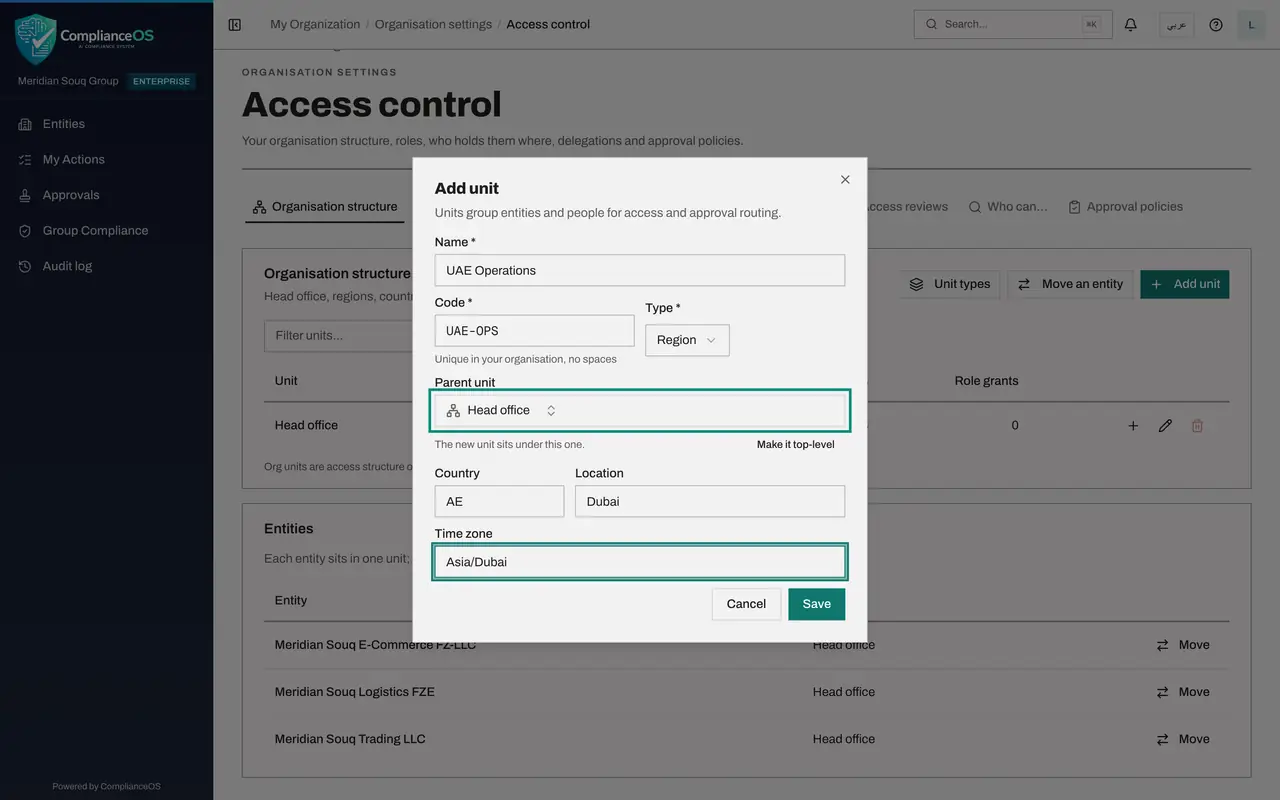Click the Code field UAE-OPS
Image resolution: width=1280 pixels, height=800 pixels.
[534, 331]
